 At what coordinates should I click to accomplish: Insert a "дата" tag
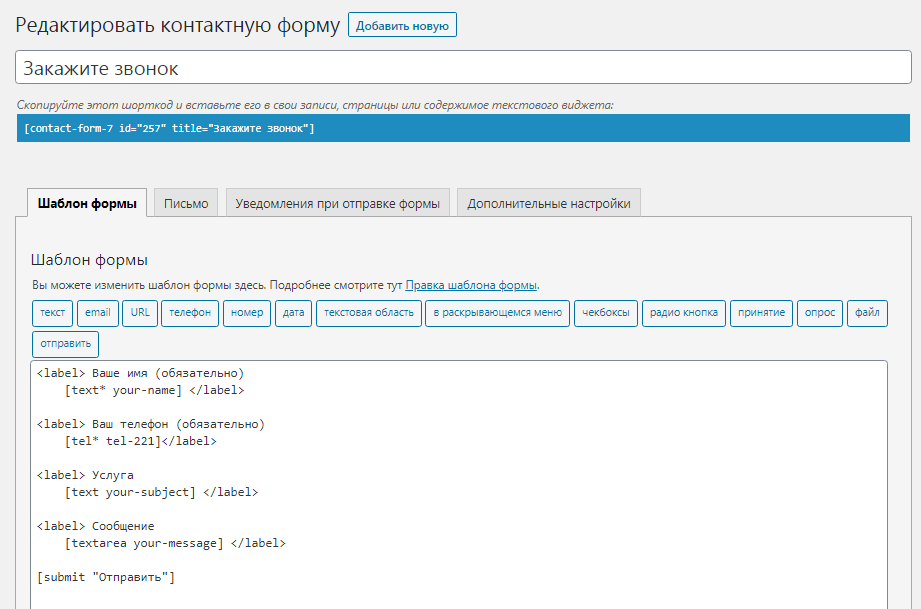tap(293, 313)
